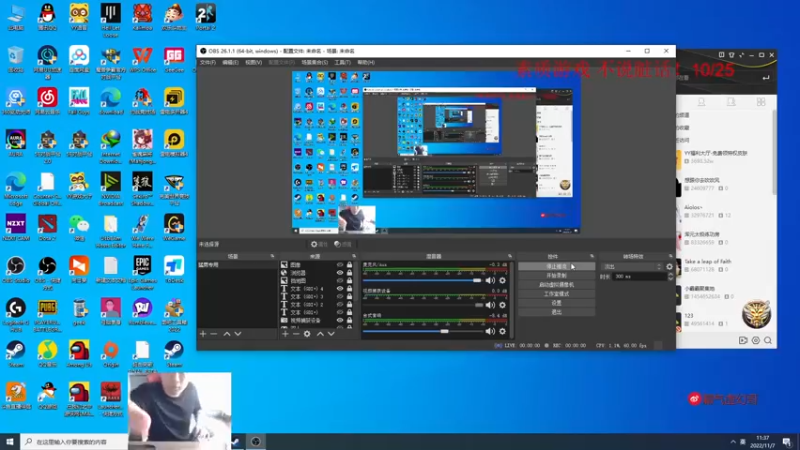
Task: Move source down in Sources panel
Action: click(331, 334)
